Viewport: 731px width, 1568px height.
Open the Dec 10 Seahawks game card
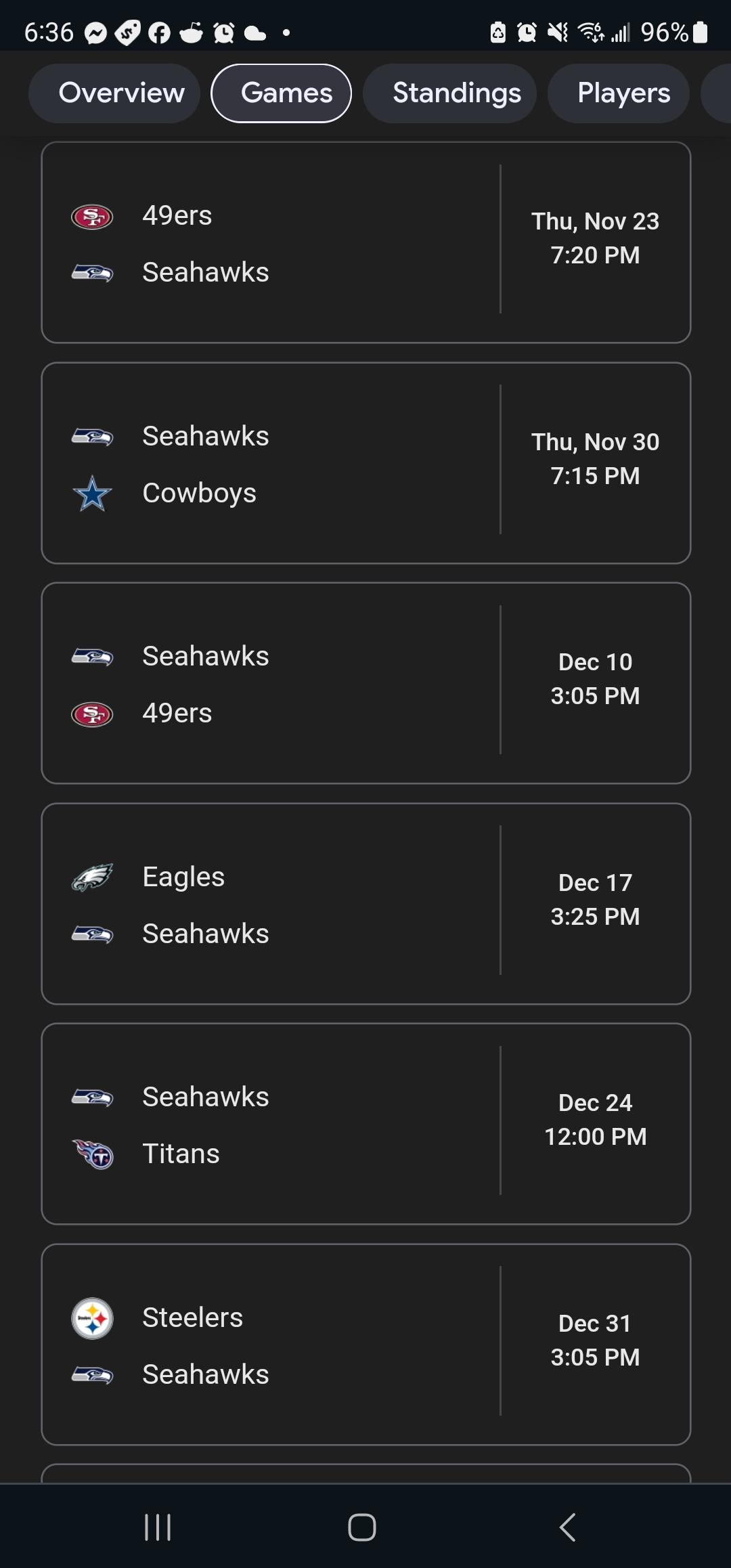[365, 683]
